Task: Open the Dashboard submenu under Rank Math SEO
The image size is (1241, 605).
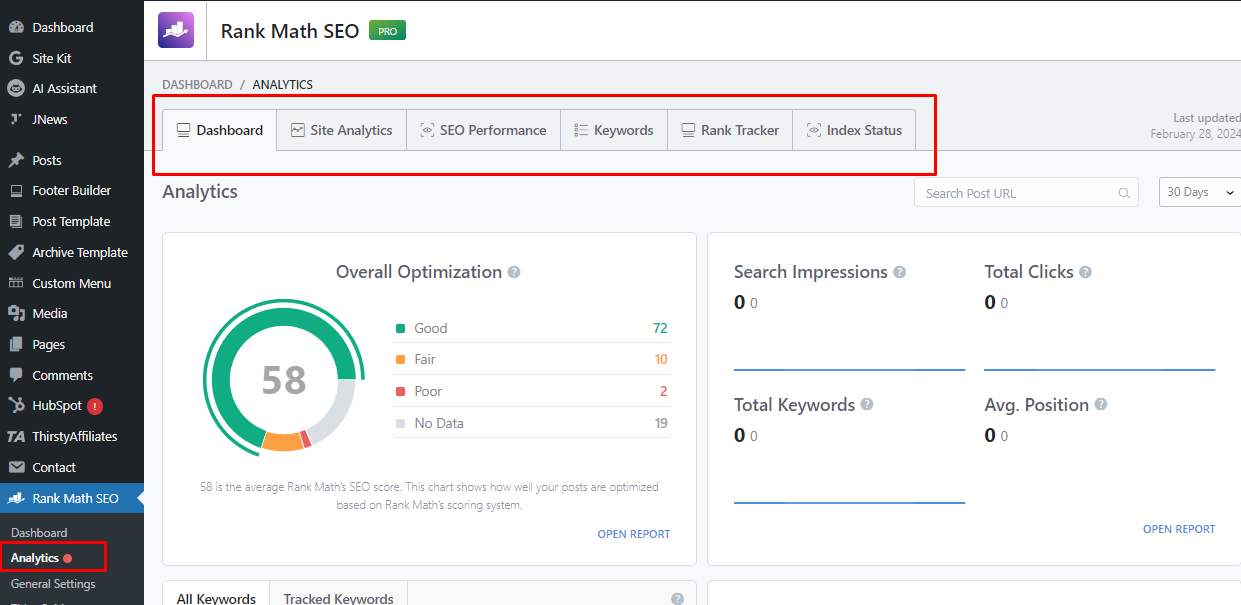Action: pyautogui.click(x=39, y=533)
